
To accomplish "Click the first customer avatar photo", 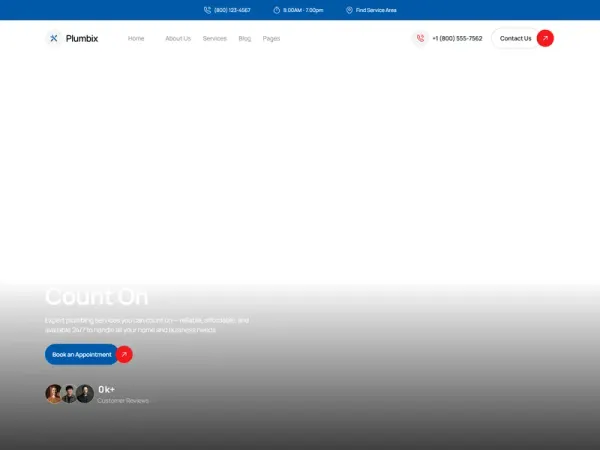I will [x=54, y=394].
